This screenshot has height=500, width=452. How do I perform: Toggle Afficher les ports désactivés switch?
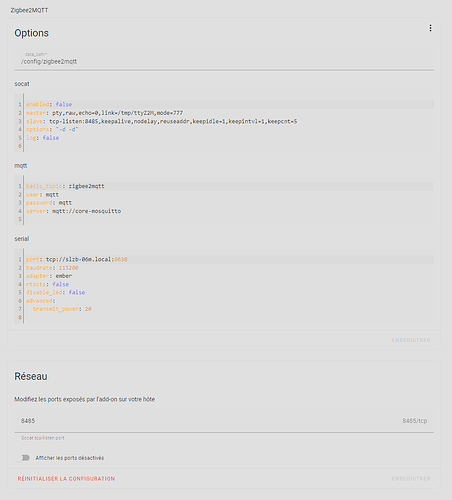(x=23, y=458)
